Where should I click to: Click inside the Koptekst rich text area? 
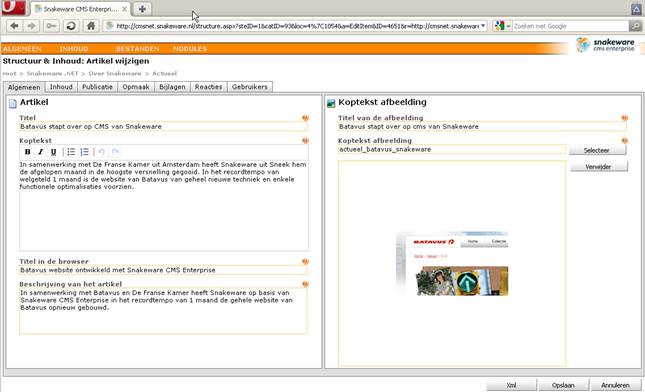pyautogui.click(x=164, y=205)
